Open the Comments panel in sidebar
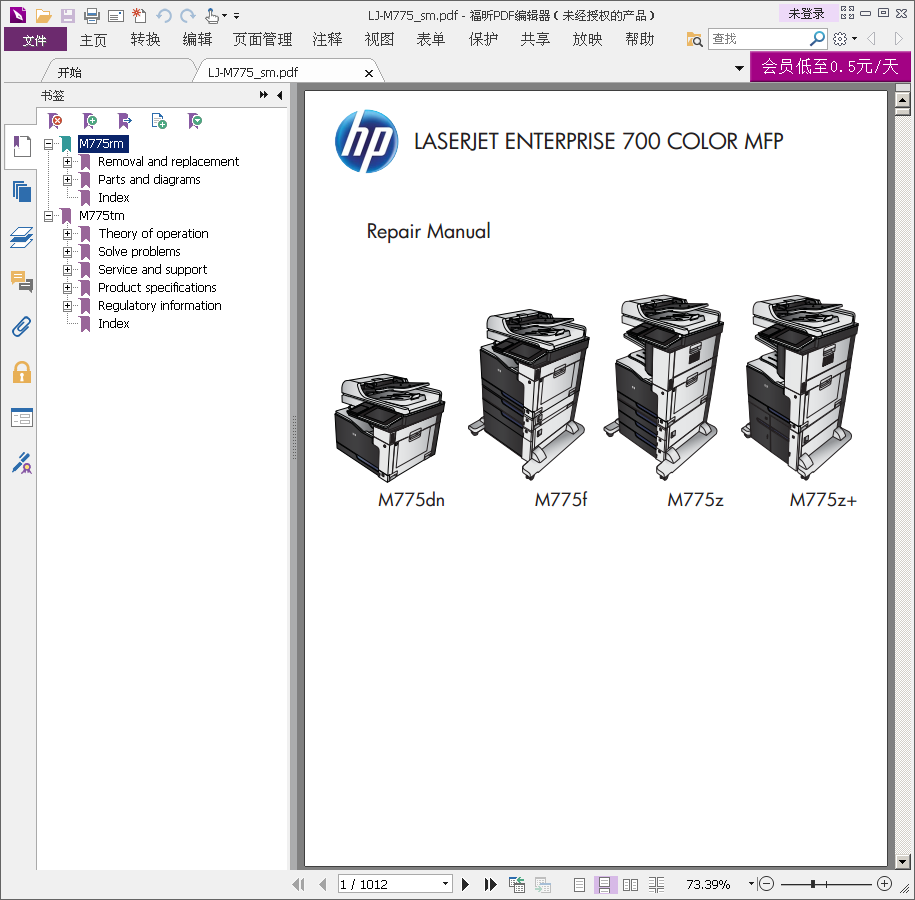915x900 pixels. (x=22, y=281)
